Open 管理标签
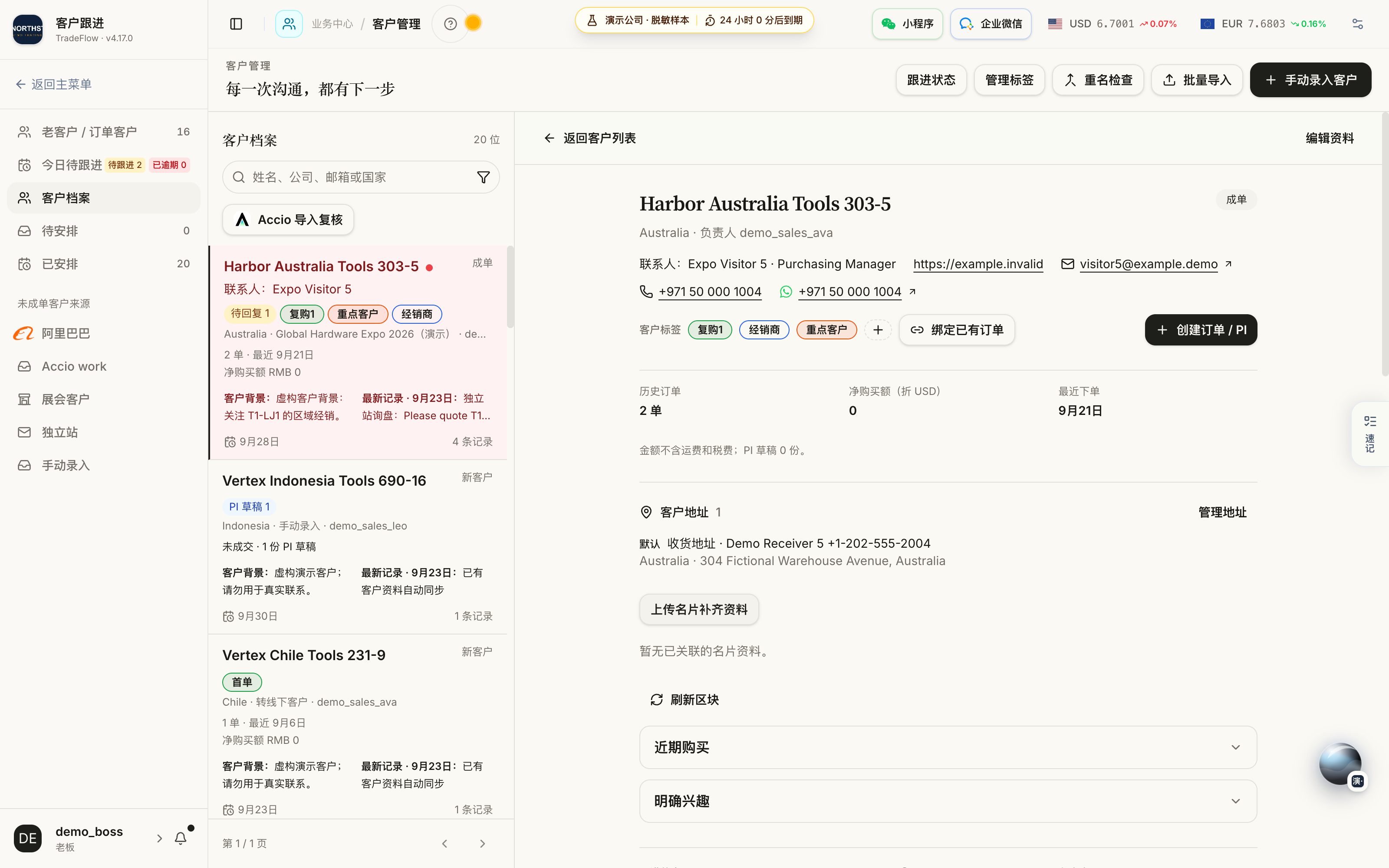 1009,80
